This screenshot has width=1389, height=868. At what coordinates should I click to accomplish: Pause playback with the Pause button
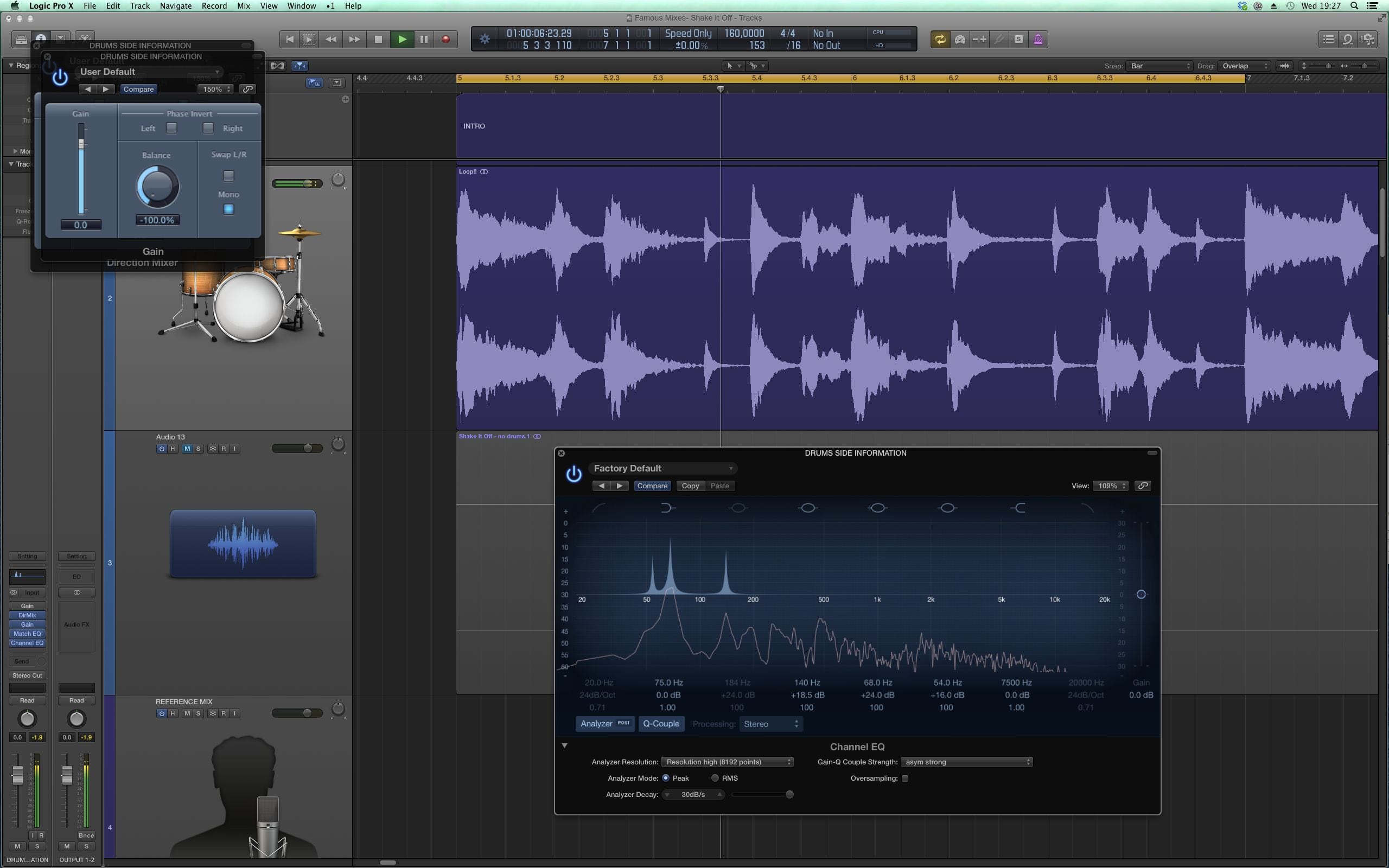click(x=424, y=39)
